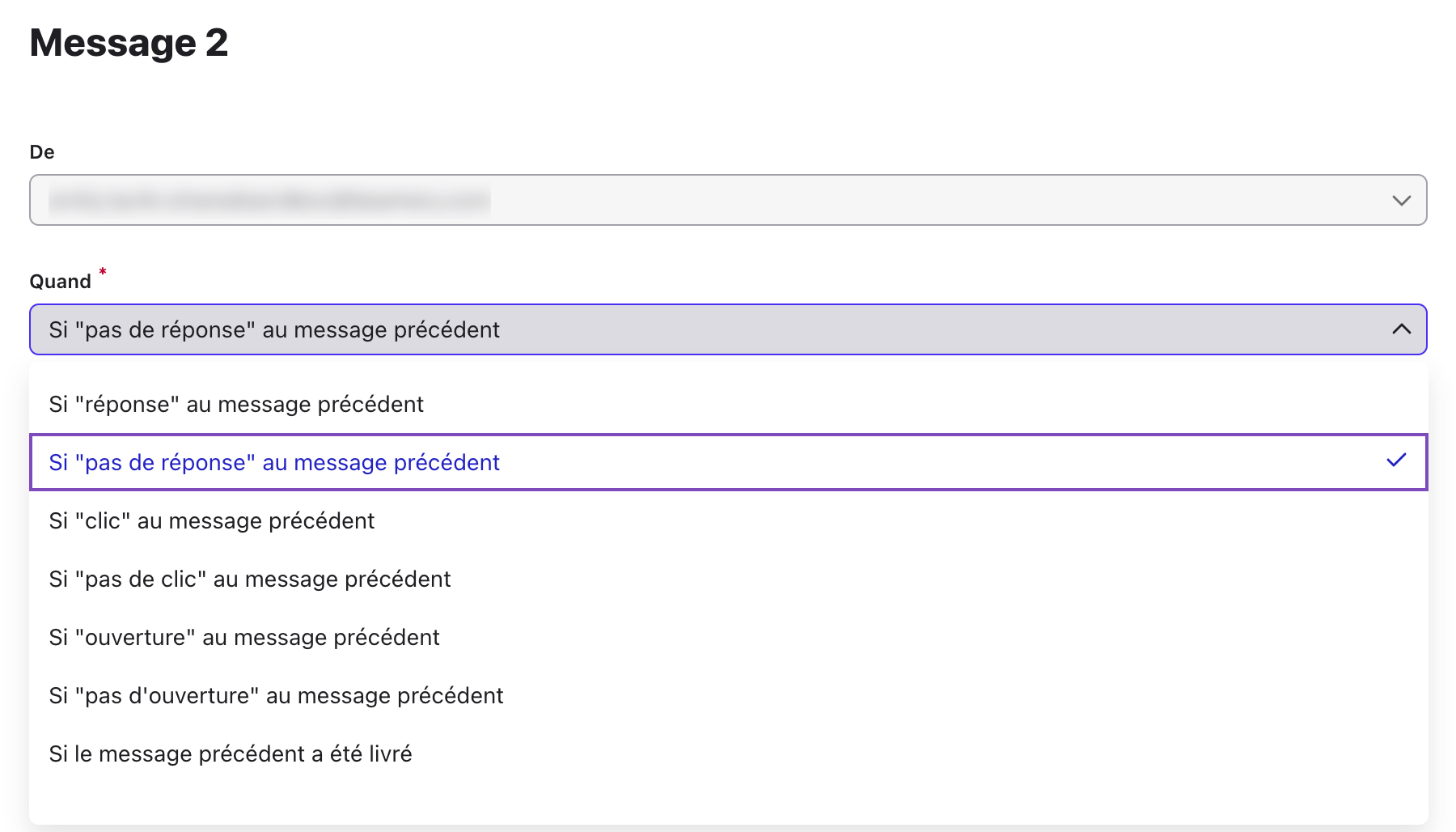The width and height of the screenshot is (1456, 832).
Task: Open the "De" sender dropdown
Action: click(728, 200)
